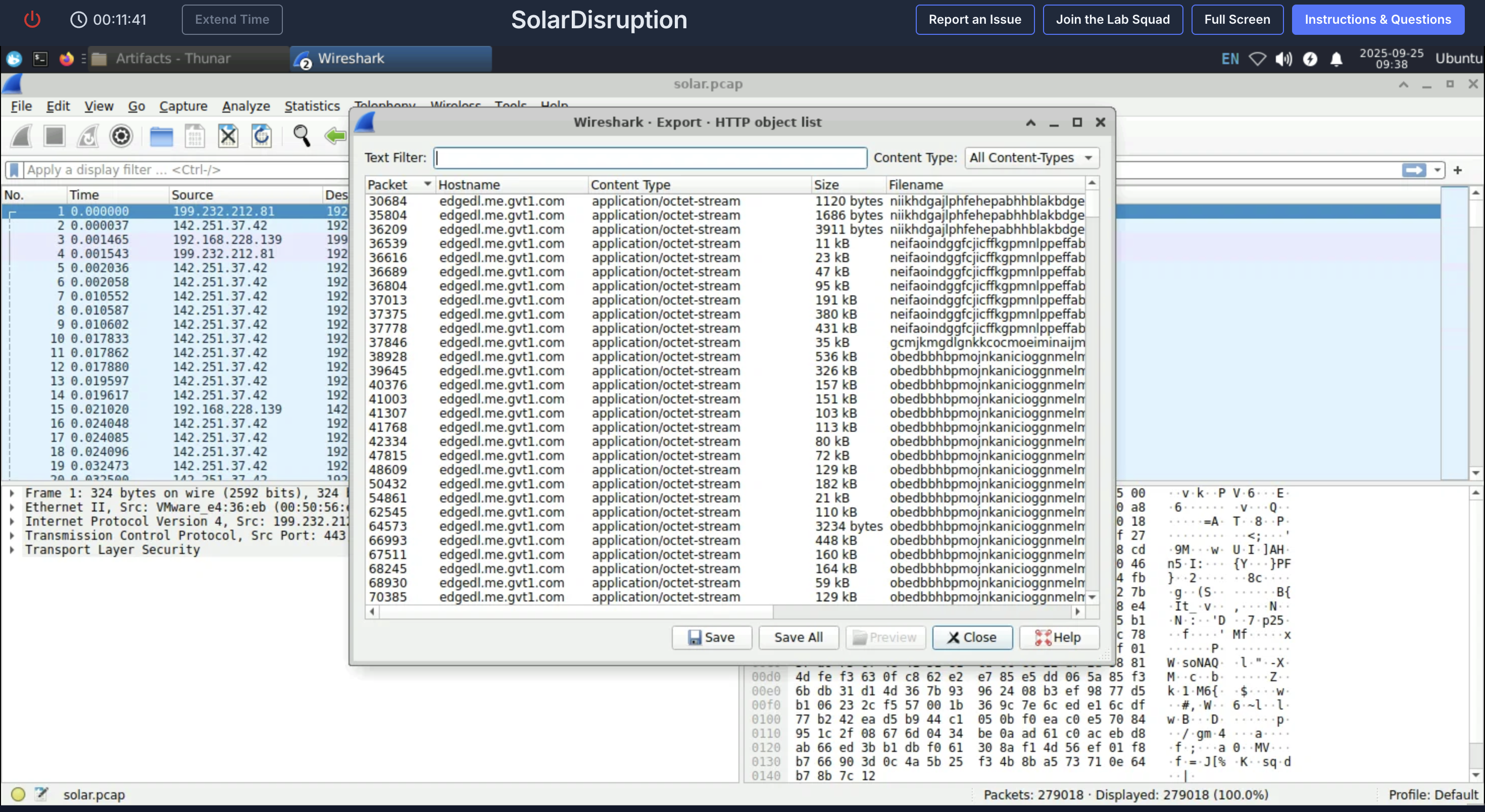1485x812 pixels.
Task: Open the Analyze menu
Action: (x=245, y=106)
